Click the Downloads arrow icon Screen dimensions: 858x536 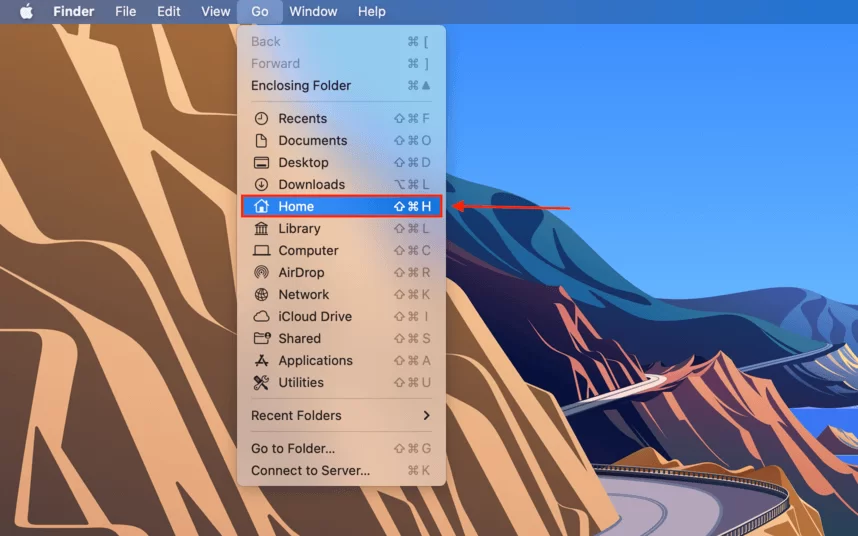click(262, 184)
